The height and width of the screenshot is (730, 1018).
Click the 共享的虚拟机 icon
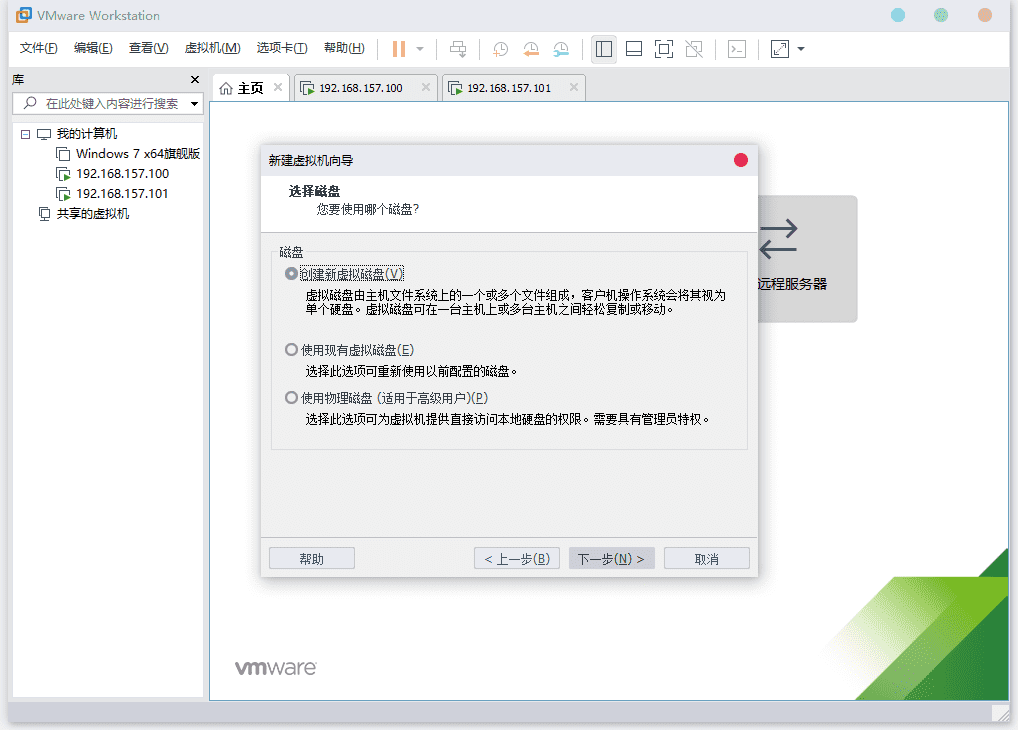point(44,214)
